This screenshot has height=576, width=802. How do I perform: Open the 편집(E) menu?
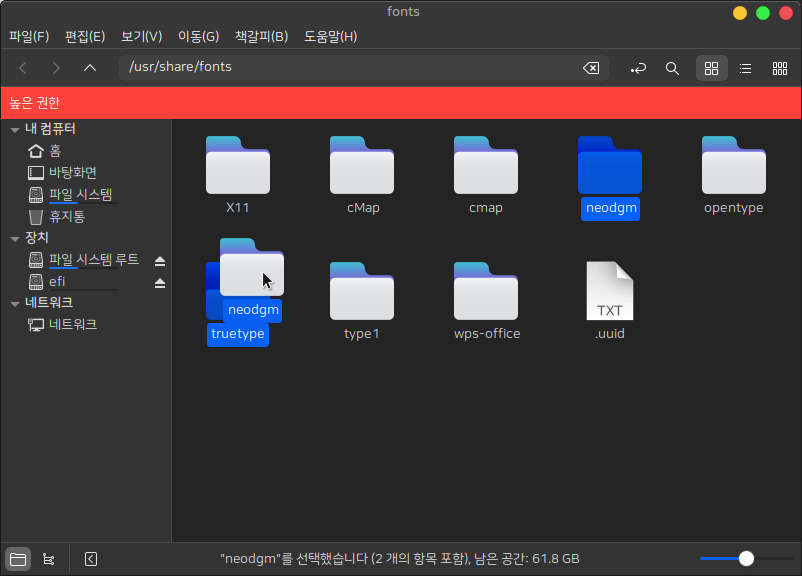pos(85,36)
